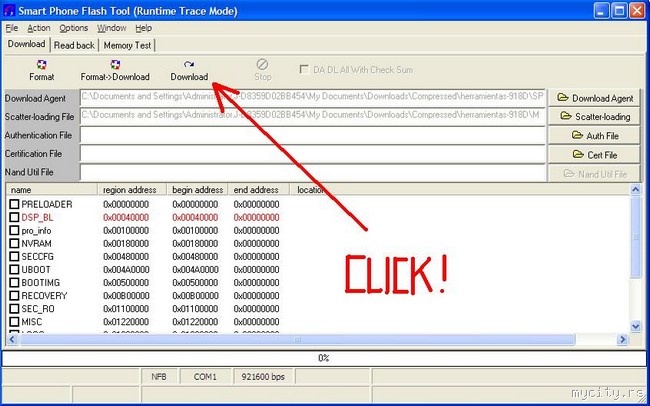650x406 pixels.
Task: Click the partition list scroll up arrow
Action: (x=635, y=190)
